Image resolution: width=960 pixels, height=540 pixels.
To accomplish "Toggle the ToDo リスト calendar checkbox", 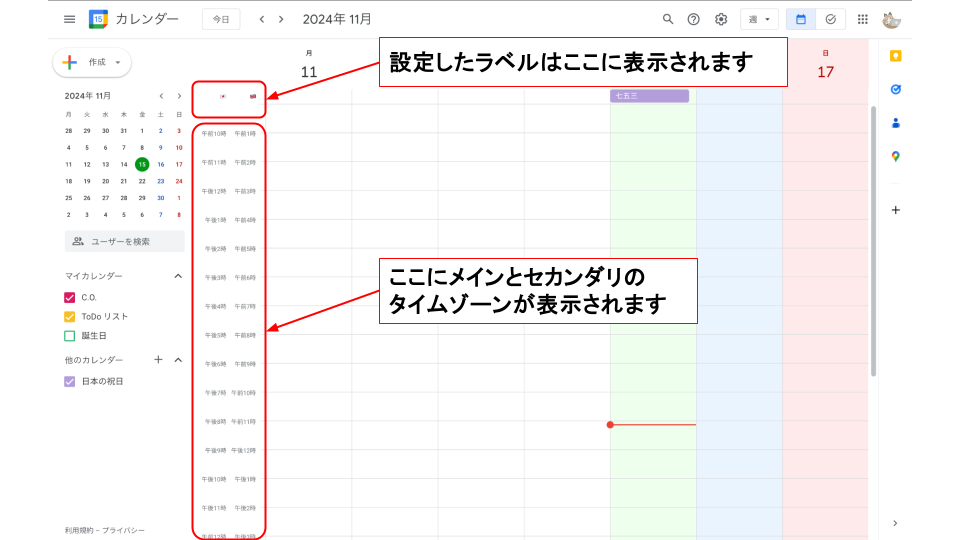I will click(x=70, y=317).
